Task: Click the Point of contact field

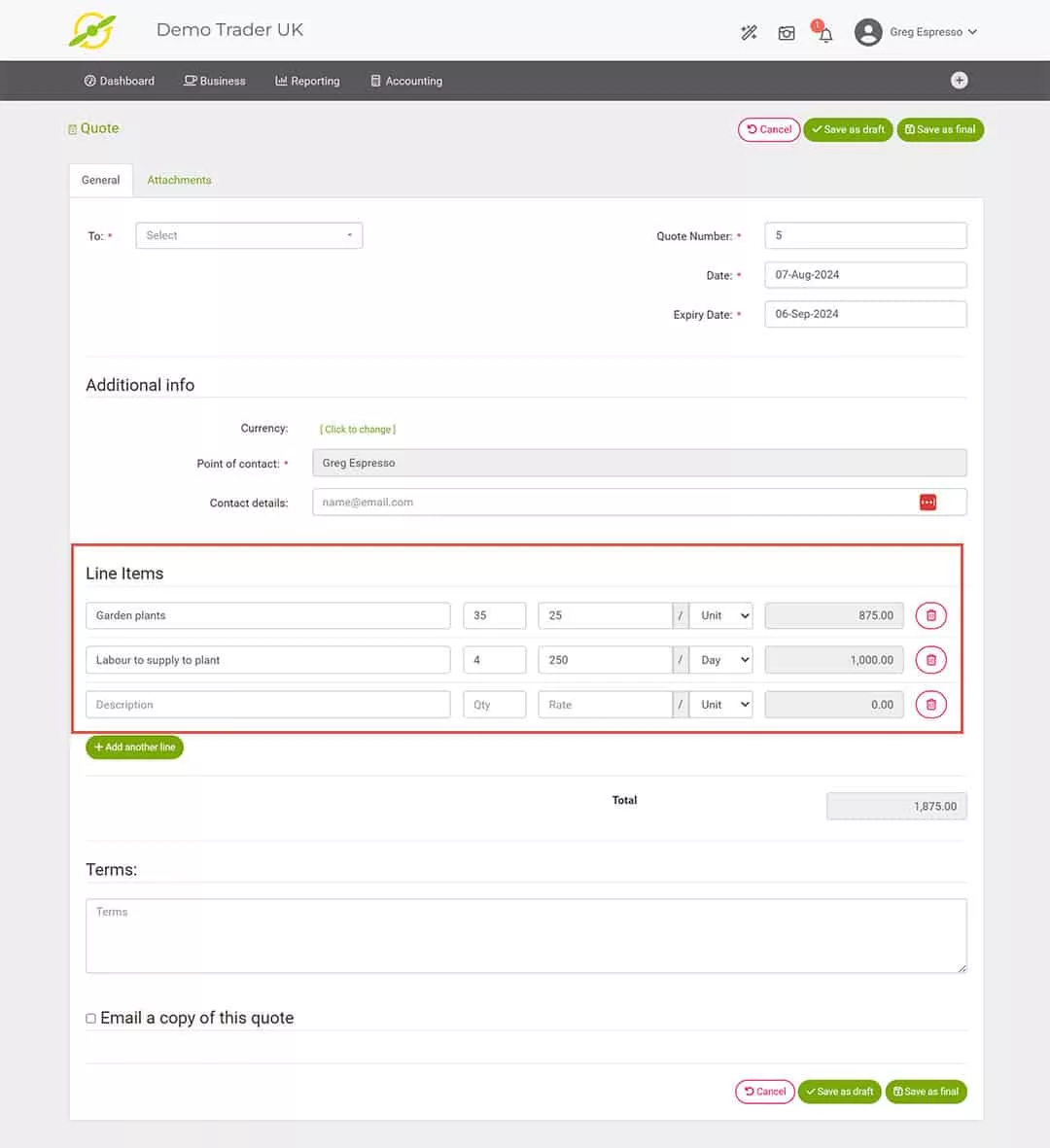Action: (639, 463)
